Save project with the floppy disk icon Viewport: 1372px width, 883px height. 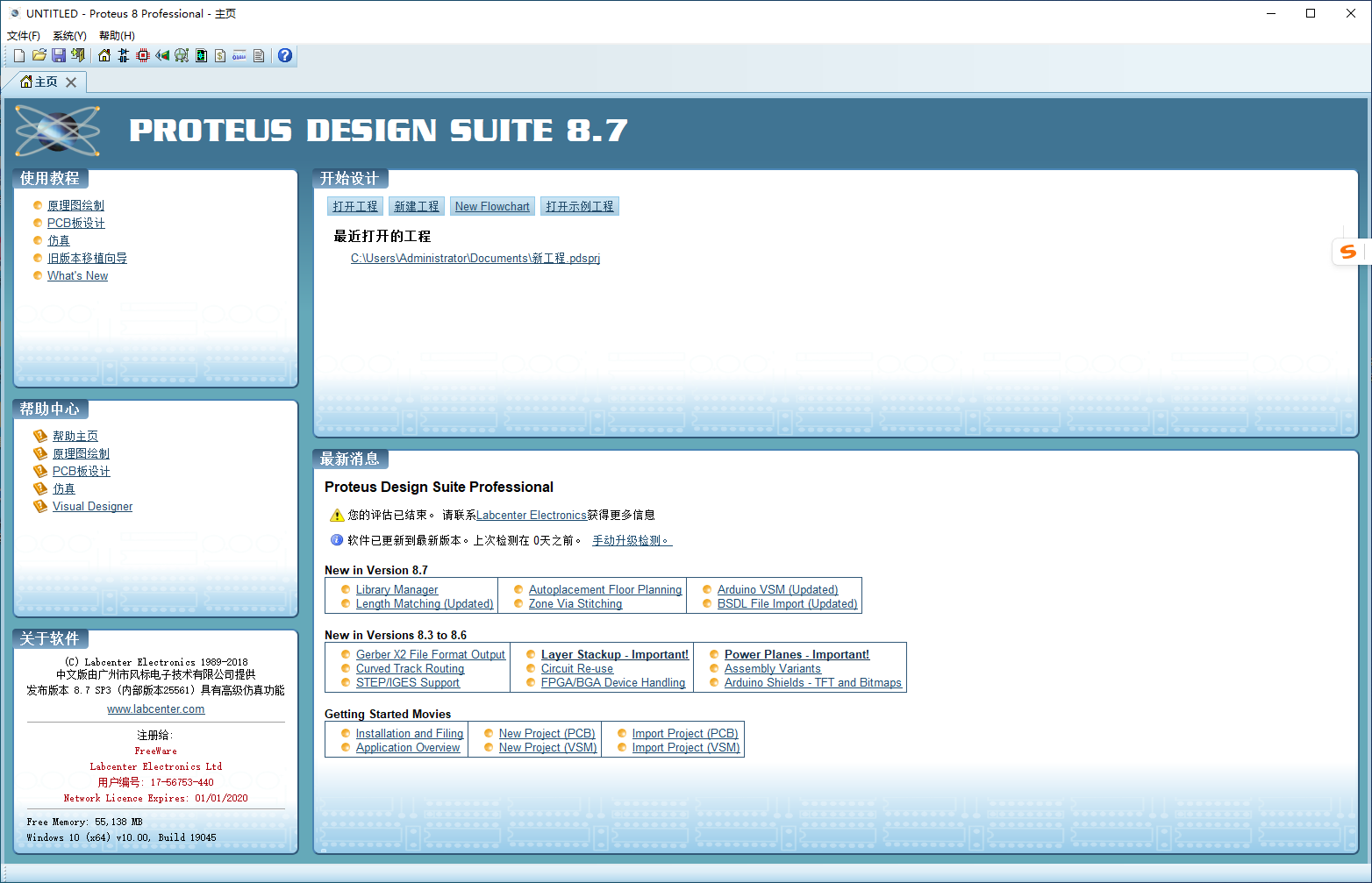pos(59,55)
